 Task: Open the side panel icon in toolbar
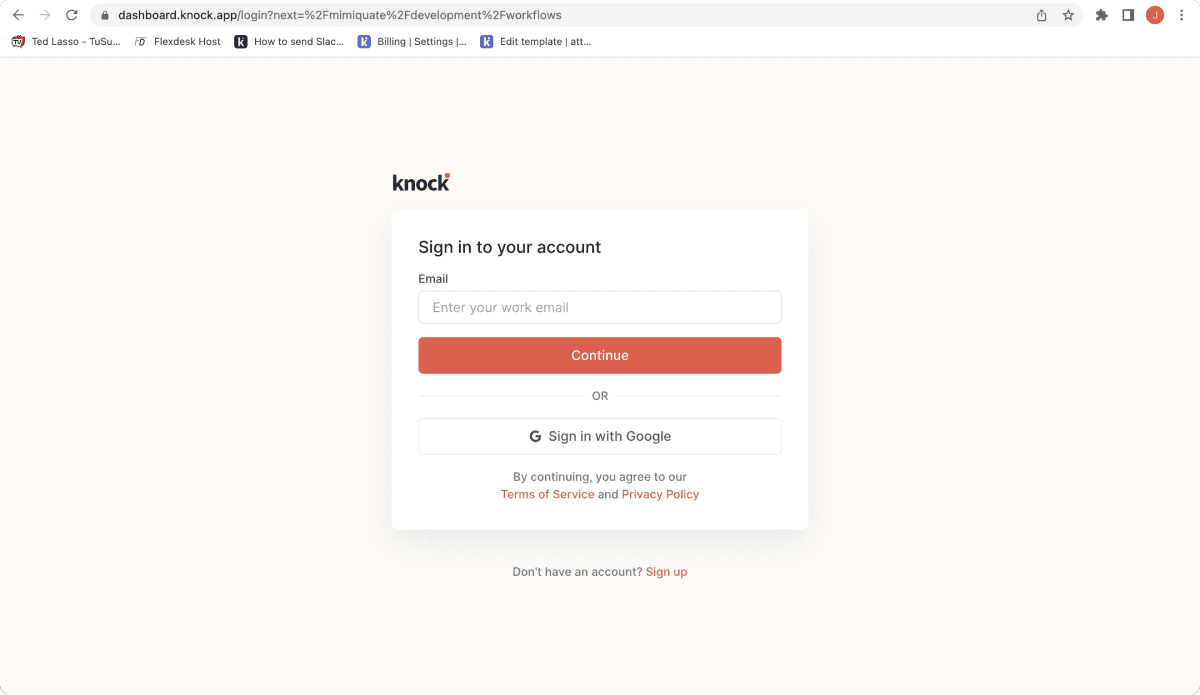[1128, 15]
